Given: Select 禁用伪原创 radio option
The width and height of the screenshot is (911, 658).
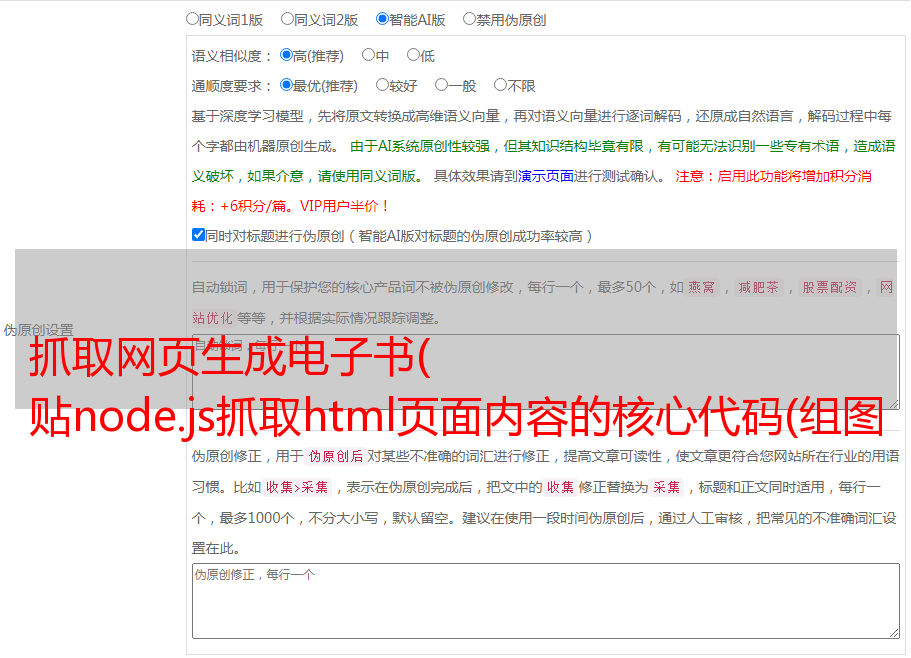Looking at the screenshot, I should (469, 19).
